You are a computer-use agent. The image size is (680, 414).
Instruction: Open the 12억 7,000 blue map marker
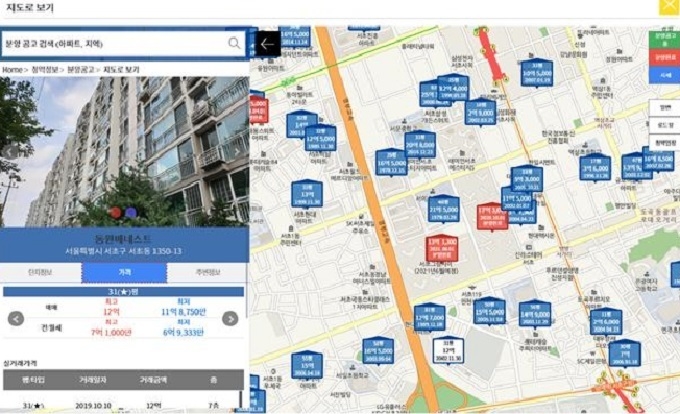(x=429, y=317)
